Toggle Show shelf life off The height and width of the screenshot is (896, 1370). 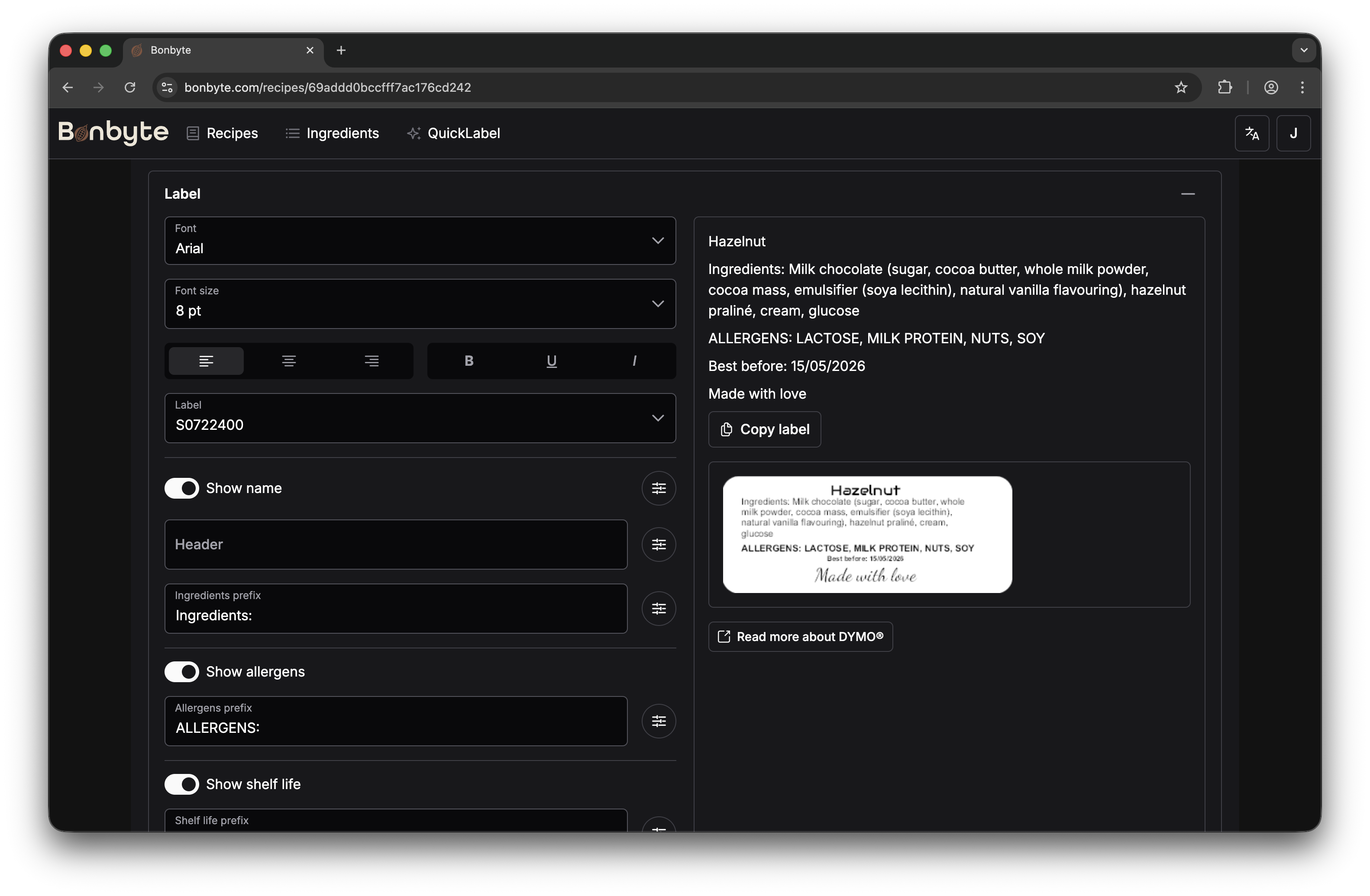tap(181, 784)
